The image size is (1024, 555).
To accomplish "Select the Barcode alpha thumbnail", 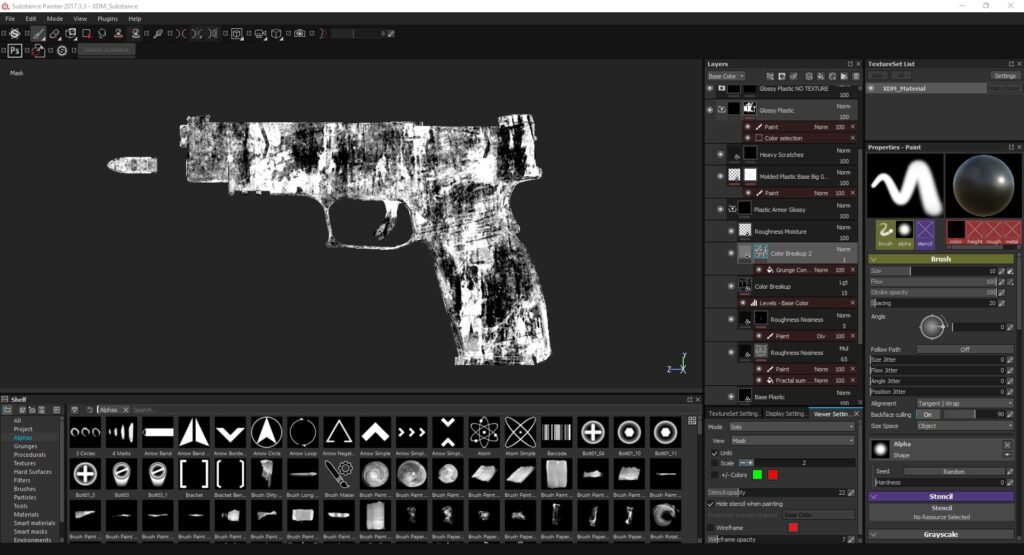I will 556,432.
